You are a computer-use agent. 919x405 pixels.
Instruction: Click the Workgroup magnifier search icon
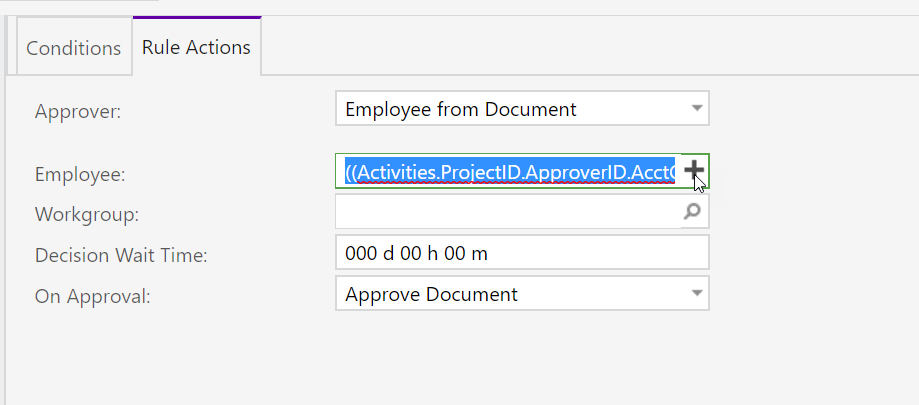[692, 212]
